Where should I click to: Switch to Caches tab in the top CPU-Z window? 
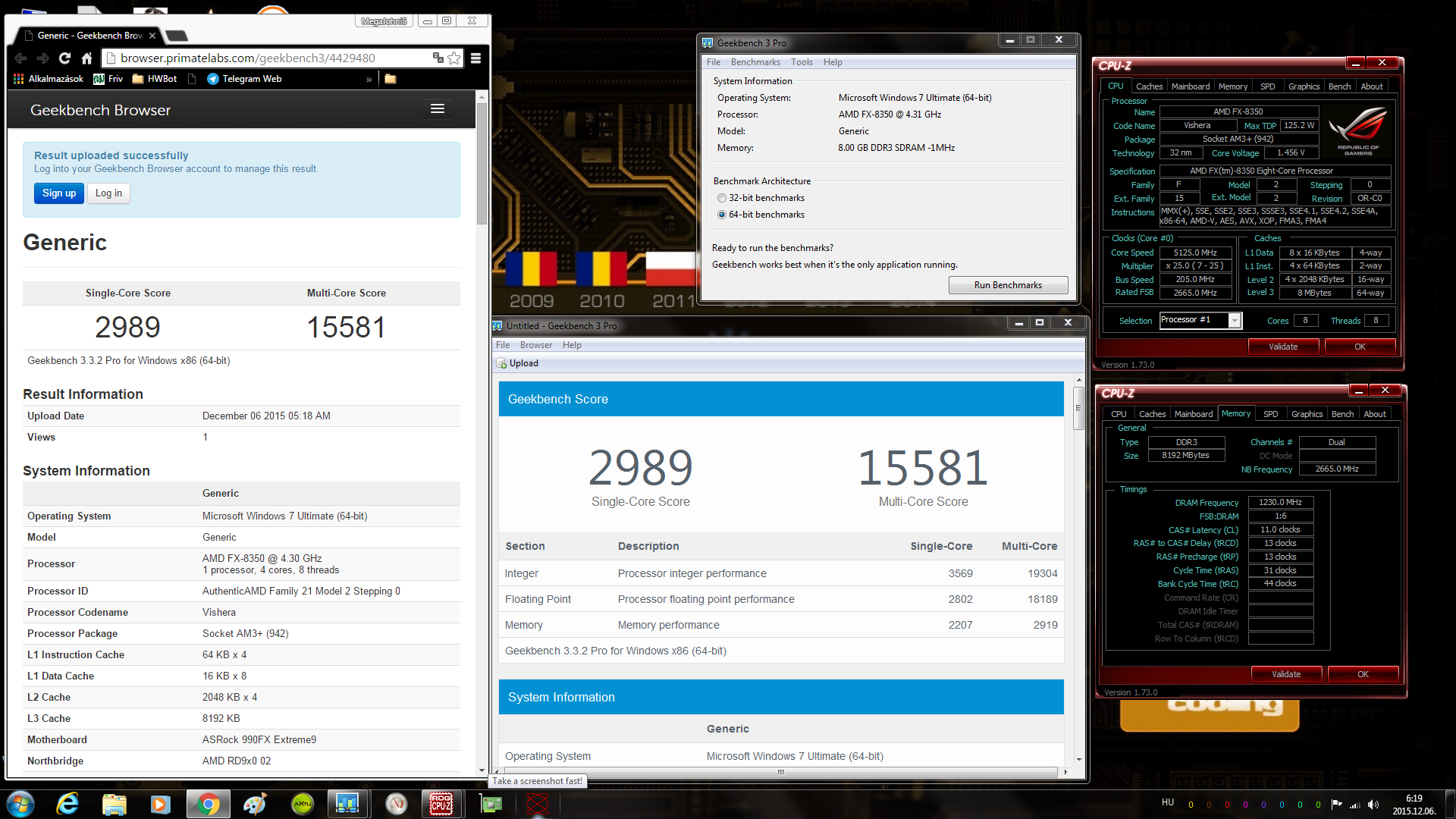pos(1149,86)
